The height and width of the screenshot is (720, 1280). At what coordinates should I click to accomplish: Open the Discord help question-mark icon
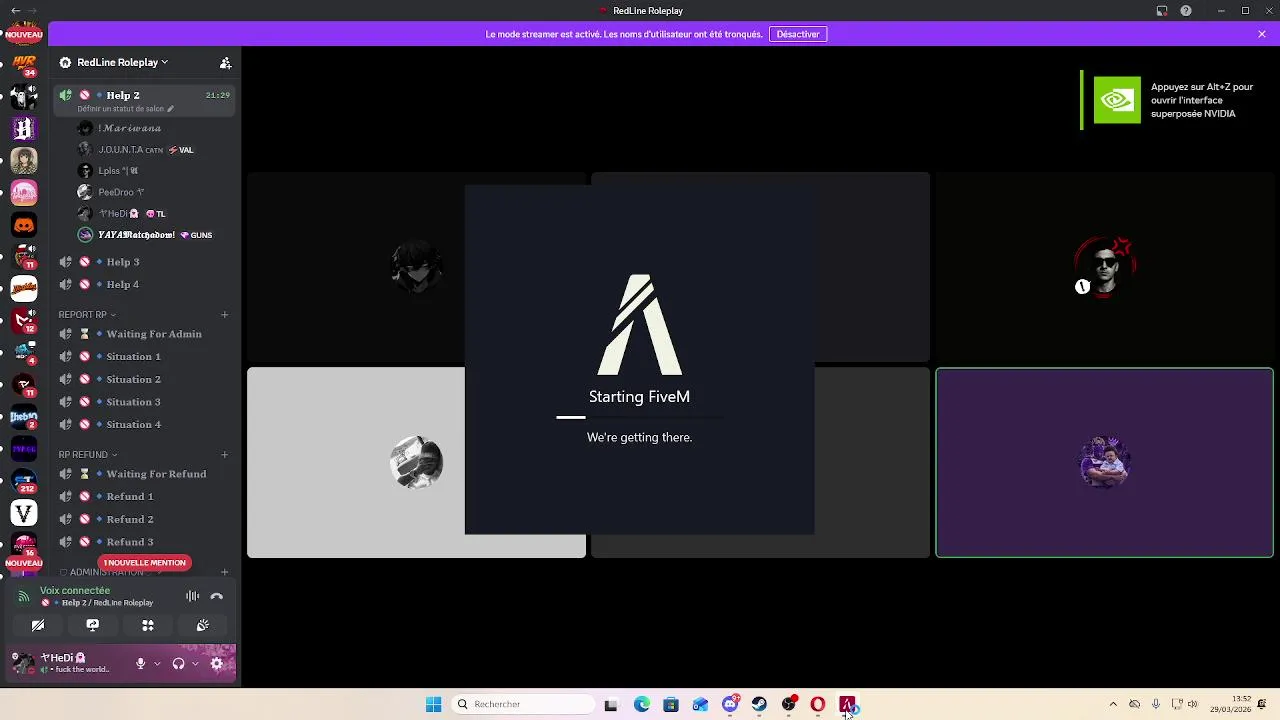[1186, 11]
